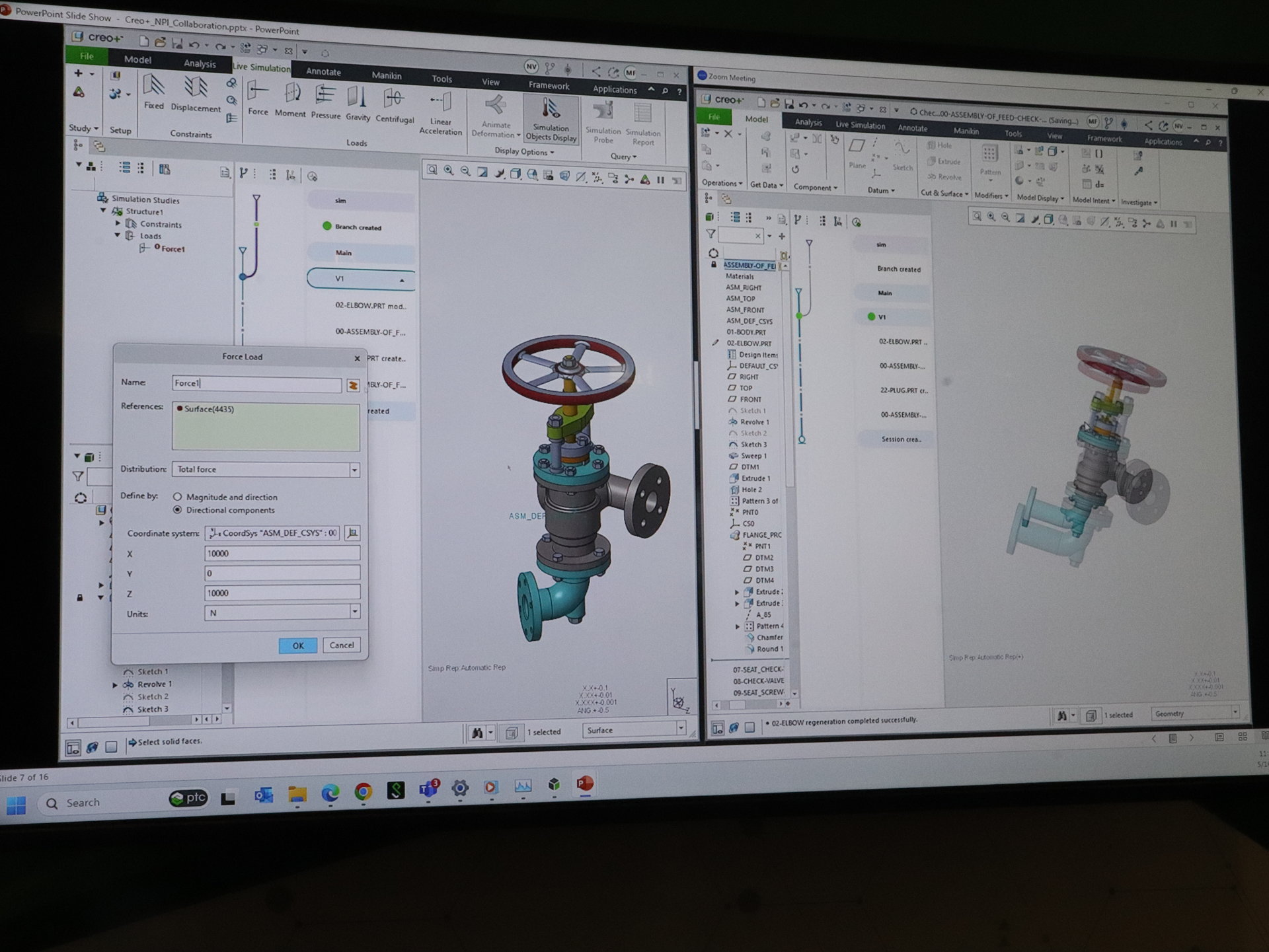Screen dimensions: 1269x952
Task: Click the Plane datum tool in the Zoom window
Action: 857,153
